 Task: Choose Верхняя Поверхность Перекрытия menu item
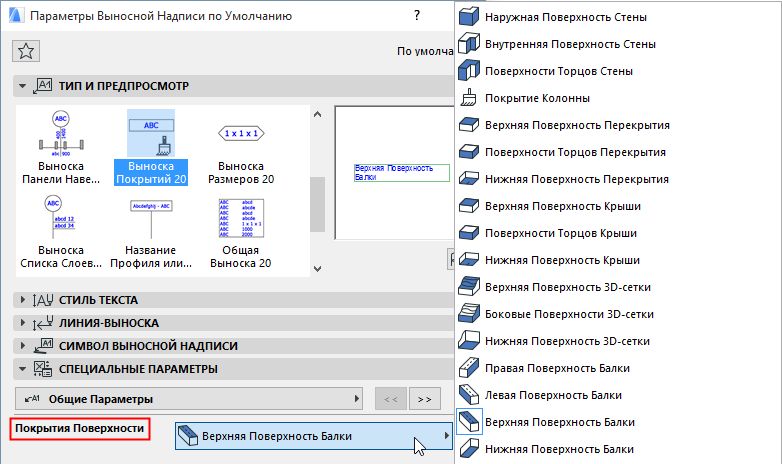[x=618, y=125]
